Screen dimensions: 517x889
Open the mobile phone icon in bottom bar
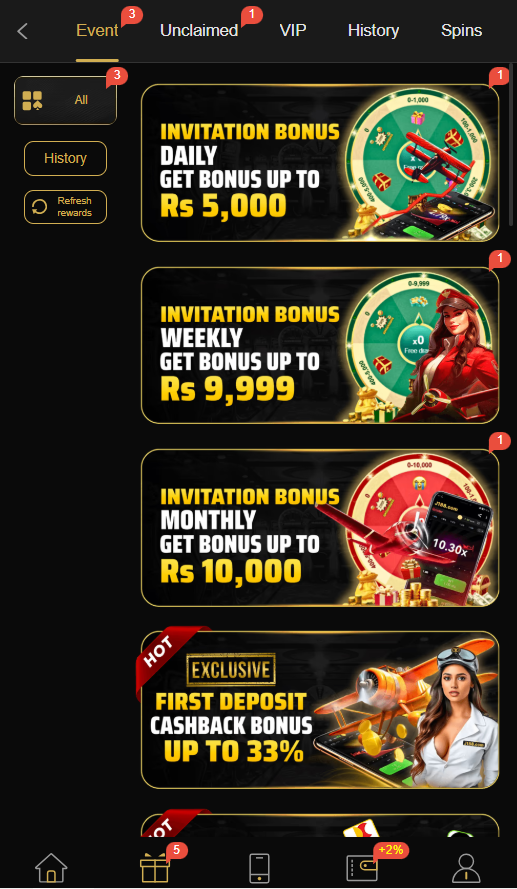(259, 868)
